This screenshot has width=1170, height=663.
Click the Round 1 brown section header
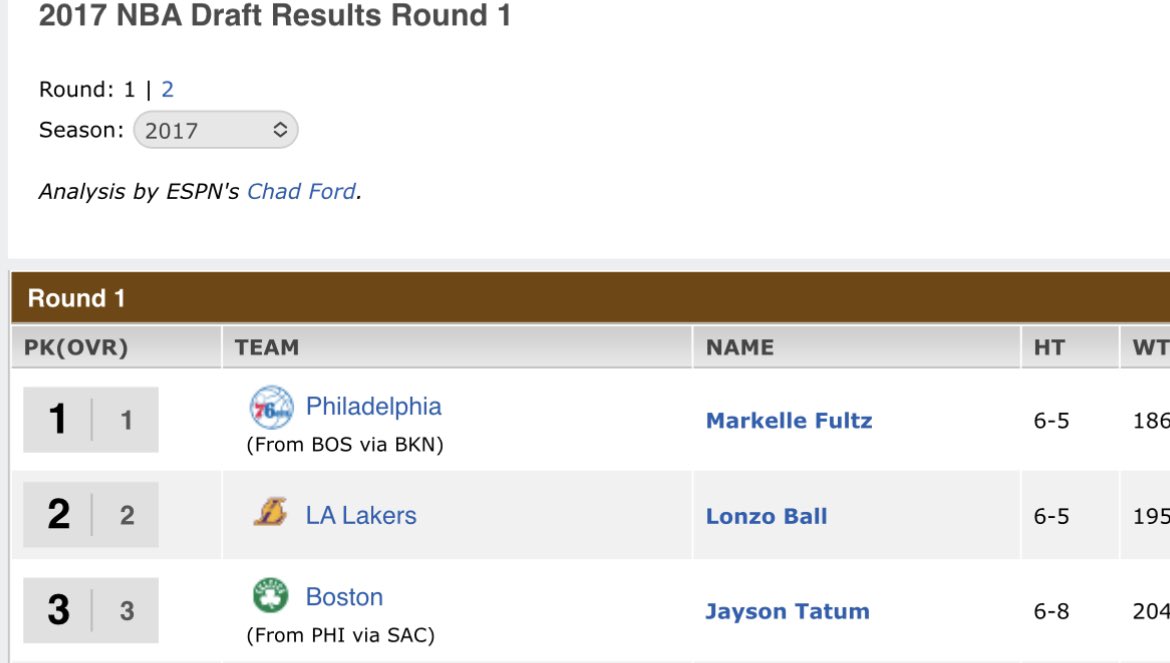tap(590, 298)
